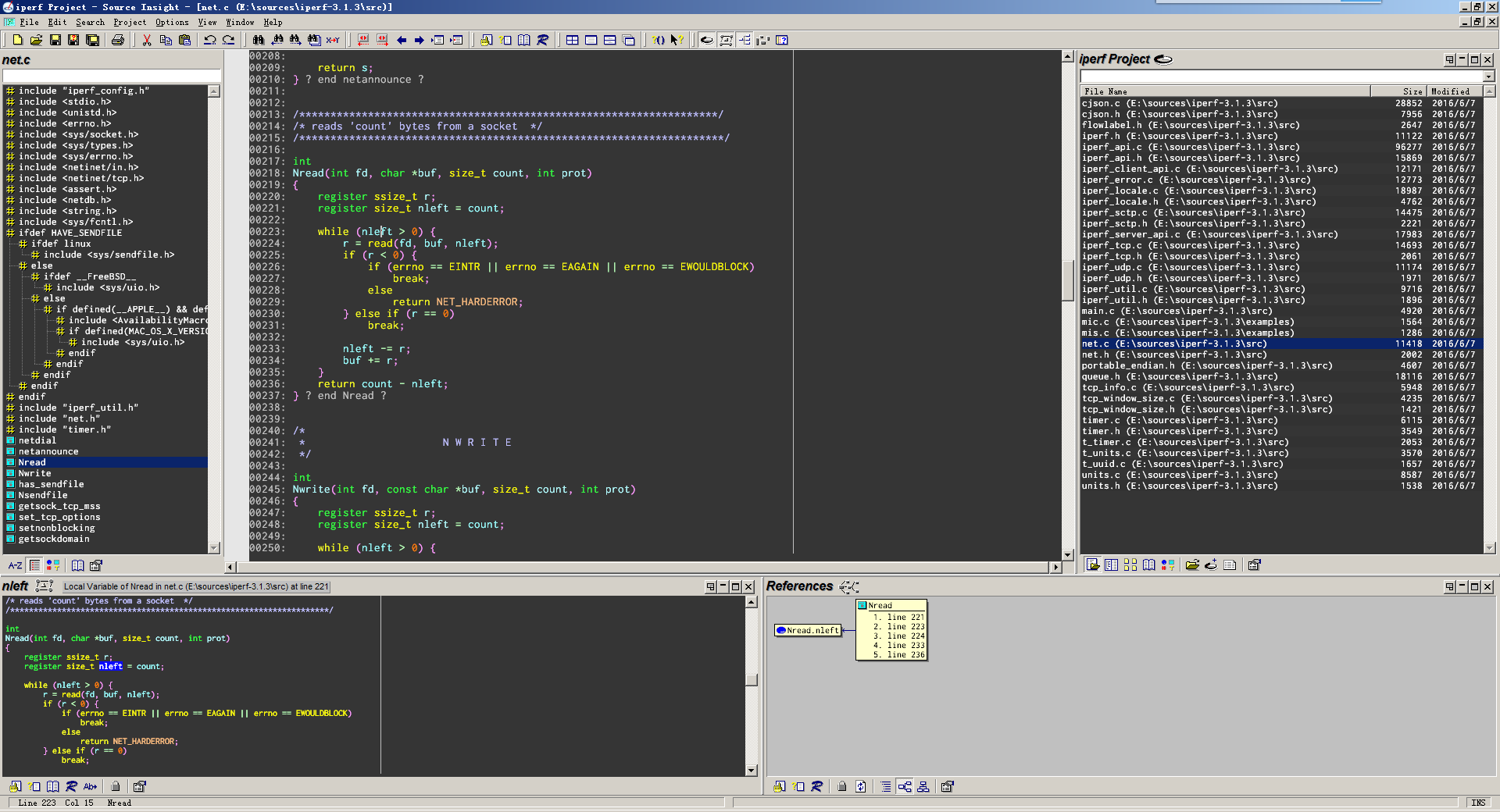1500x812 pixels.
Task: Click the Save All icon
Action: coord(92,40)
